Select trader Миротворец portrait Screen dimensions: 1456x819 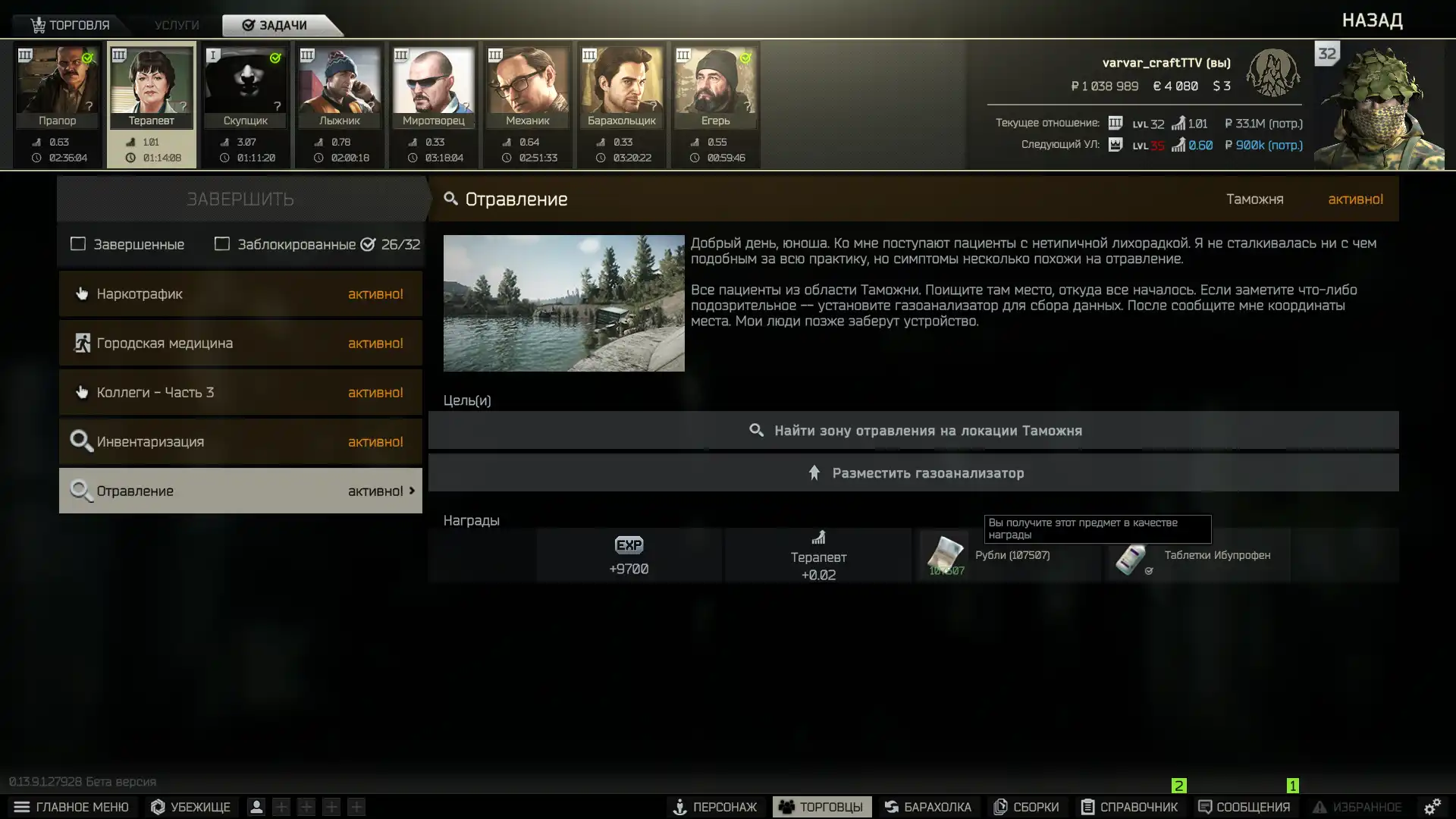434,80
